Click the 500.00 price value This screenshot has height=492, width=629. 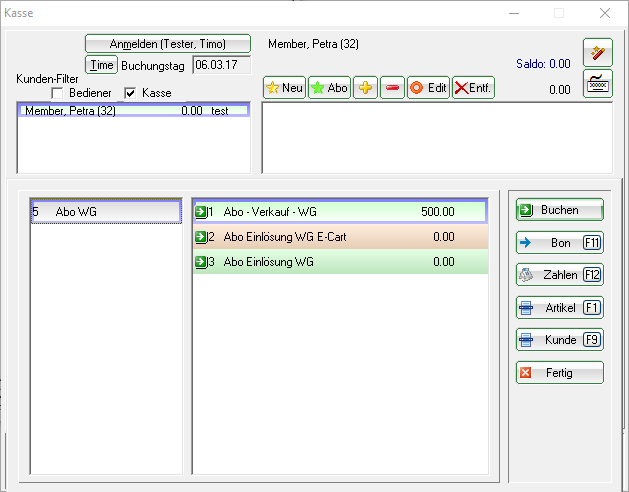tap(438, 211)
